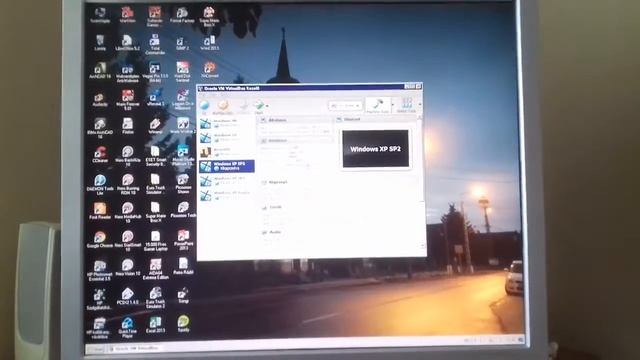Open the CCleaner desktop icon

coord(100,155)
